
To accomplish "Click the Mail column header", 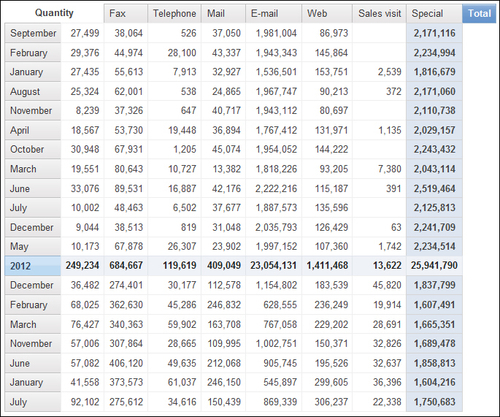I will pyautogui.click(x=223, y=14).
